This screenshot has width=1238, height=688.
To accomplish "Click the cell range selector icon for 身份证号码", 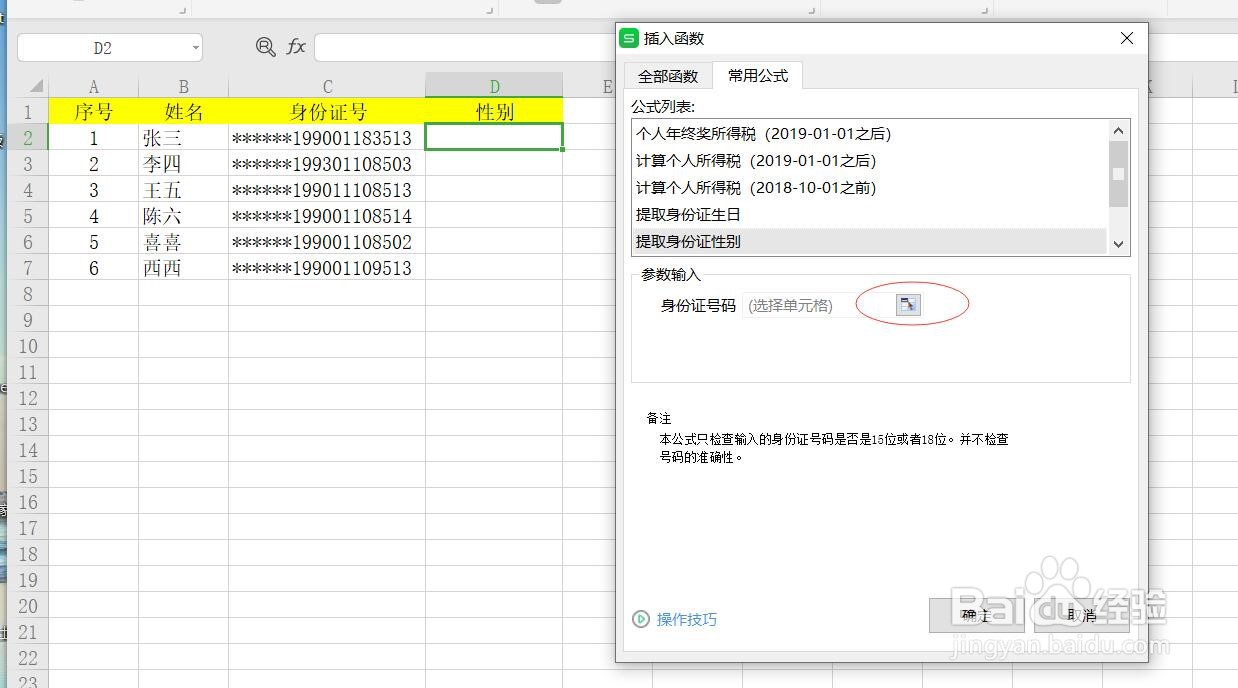I will 908,305.
